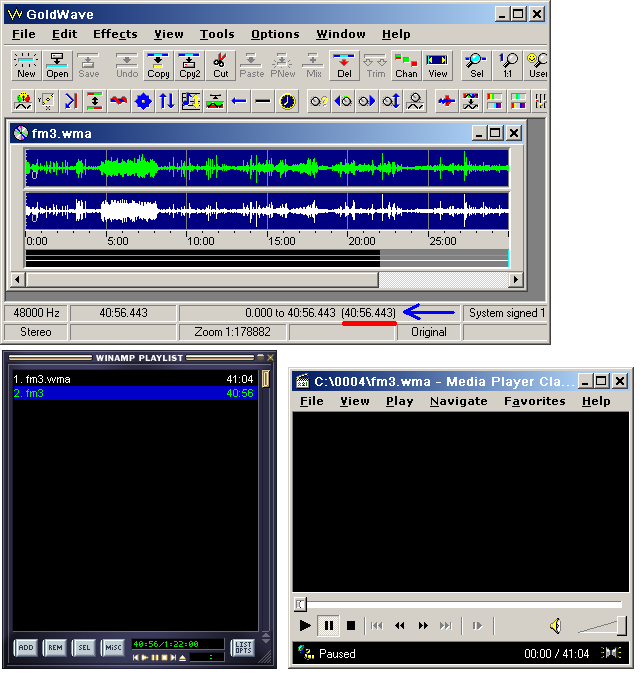Click the 15:00 mark on the time ruler
The width and height of the screenshot is (644, 678).
tap(282, 241)
